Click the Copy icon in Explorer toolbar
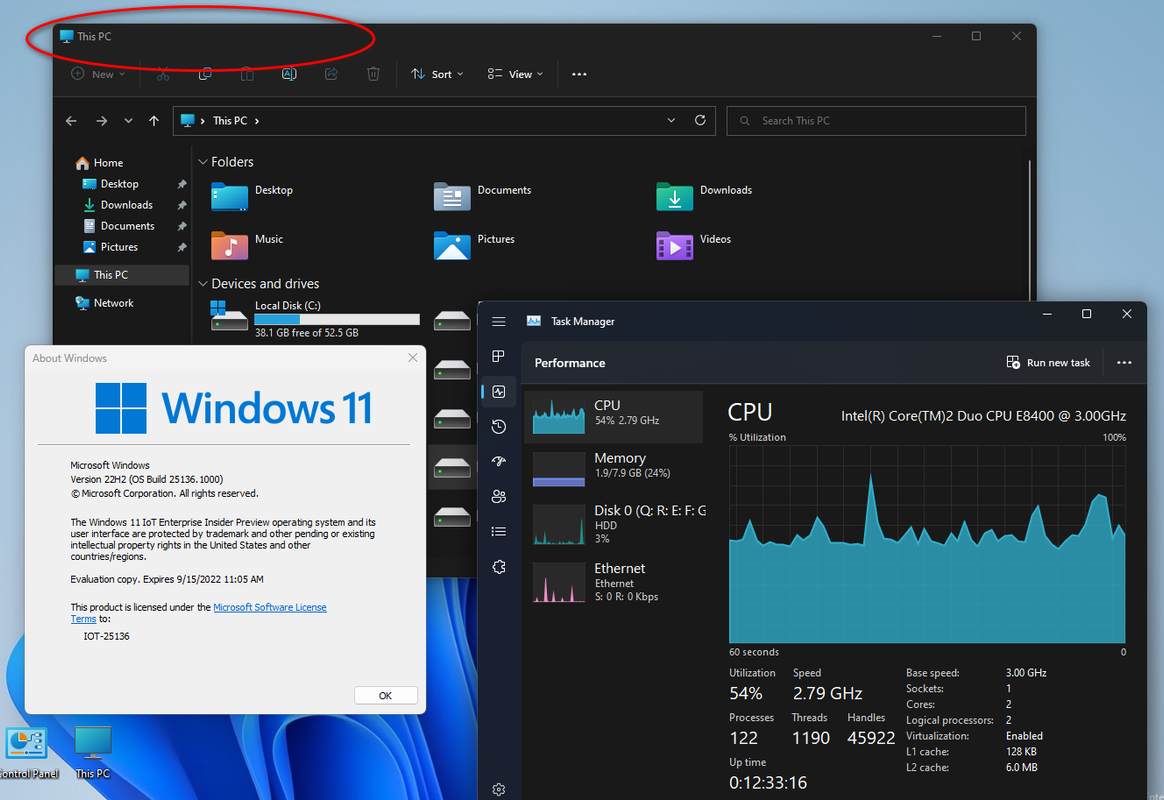 [205, 74]
